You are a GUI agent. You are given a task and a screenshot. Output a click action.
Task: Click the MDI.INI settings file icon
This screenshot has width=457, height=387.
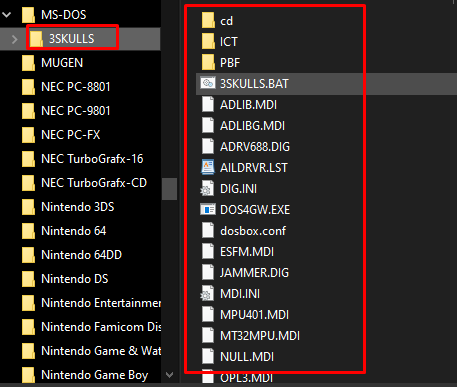click(207, 294)
